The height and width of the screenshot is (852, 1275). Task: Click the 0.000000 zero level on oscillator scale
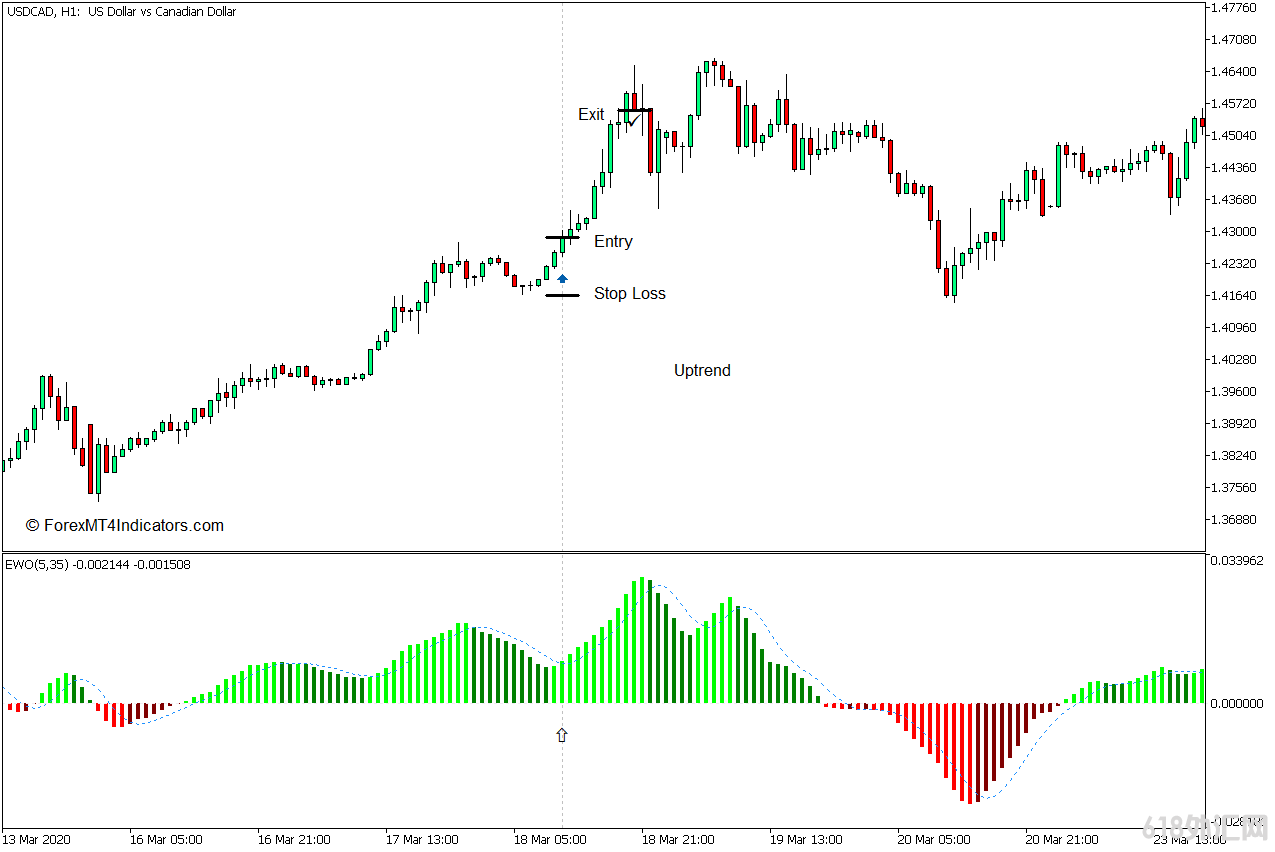tap(1236, 704)
